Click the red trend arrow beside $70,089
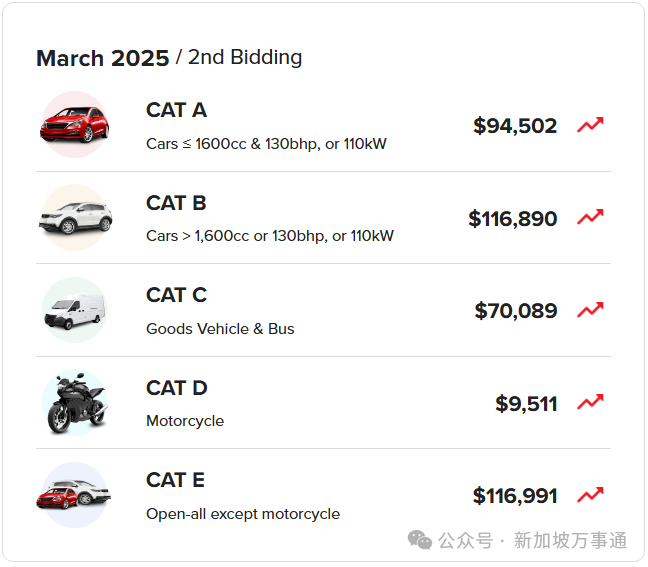The image size is (648, 567). click(590, 310)
